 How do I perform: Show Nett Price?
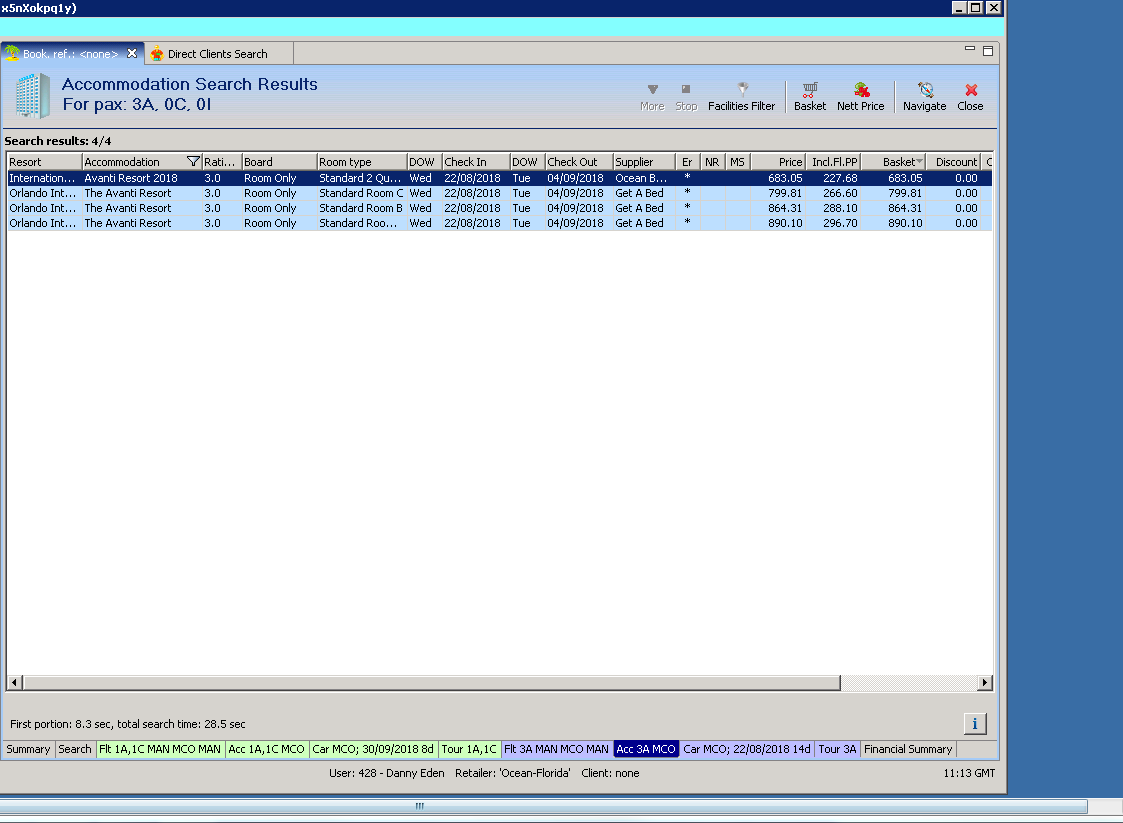coord(860,96)
